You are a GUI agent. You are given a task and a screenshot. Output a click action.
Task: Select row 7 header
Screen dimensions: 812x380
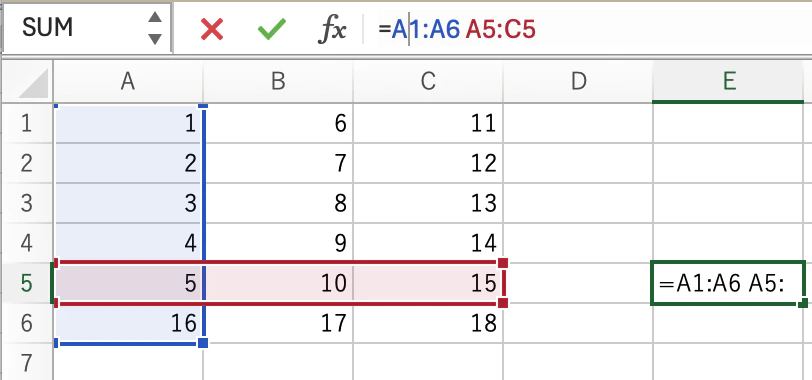pos(26,362)
